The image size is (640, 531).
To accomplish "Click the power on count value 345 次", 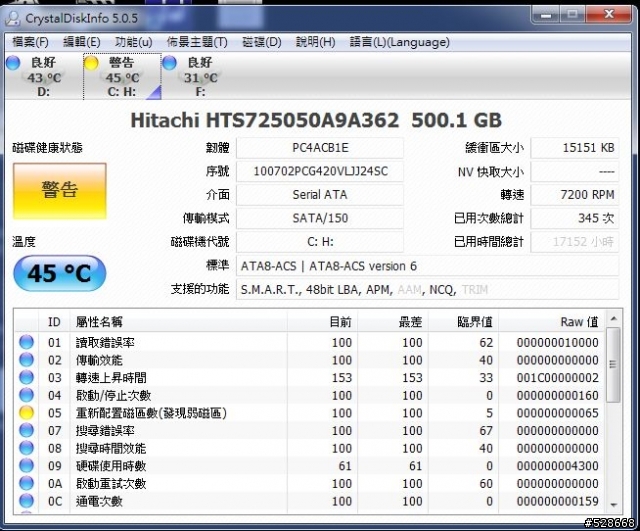I will pos(575,218).
